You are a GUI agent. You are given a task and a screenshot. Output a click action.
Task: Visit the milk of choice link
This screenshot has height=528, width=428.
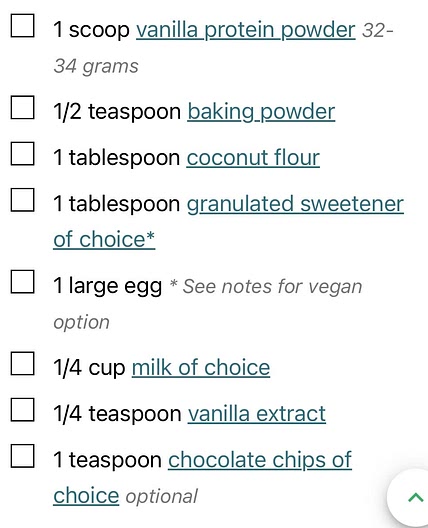point(201,367)
